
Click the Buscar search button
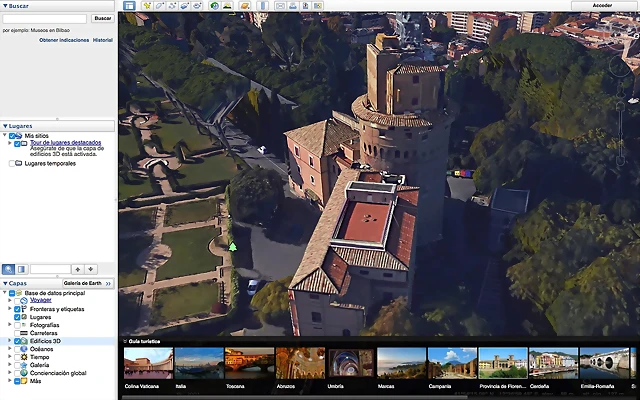102,18
